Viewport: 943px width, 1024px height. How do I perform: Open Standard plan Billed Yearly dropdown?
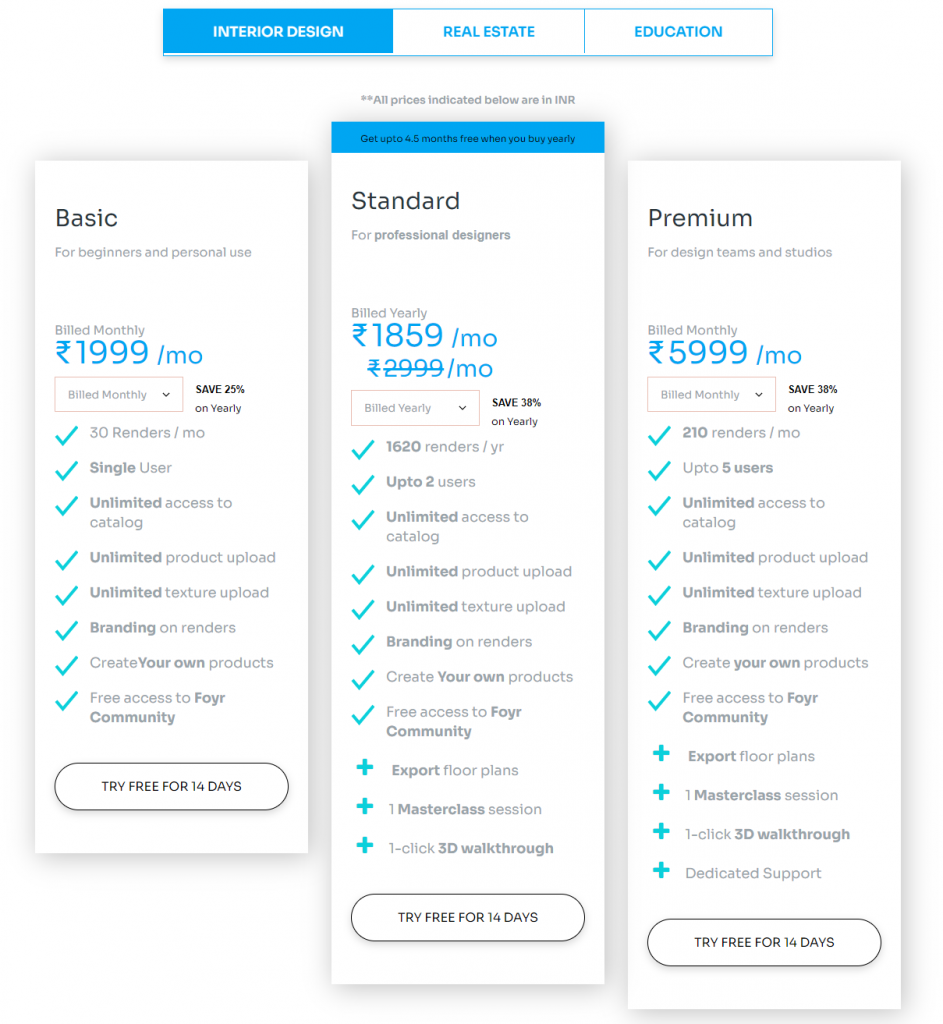[x=415, y=408]
